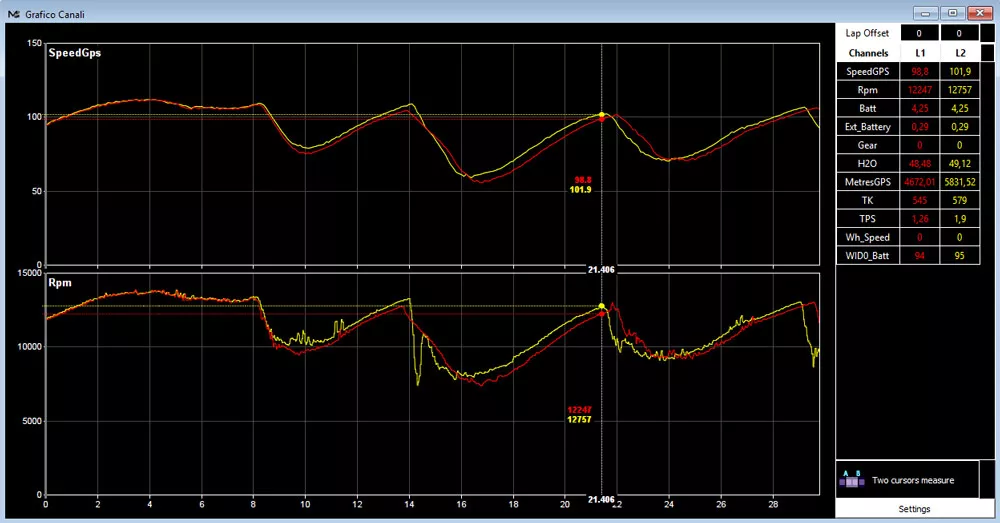Edit the L2 Lap Offset field
1000x523 pixels.
959,33
